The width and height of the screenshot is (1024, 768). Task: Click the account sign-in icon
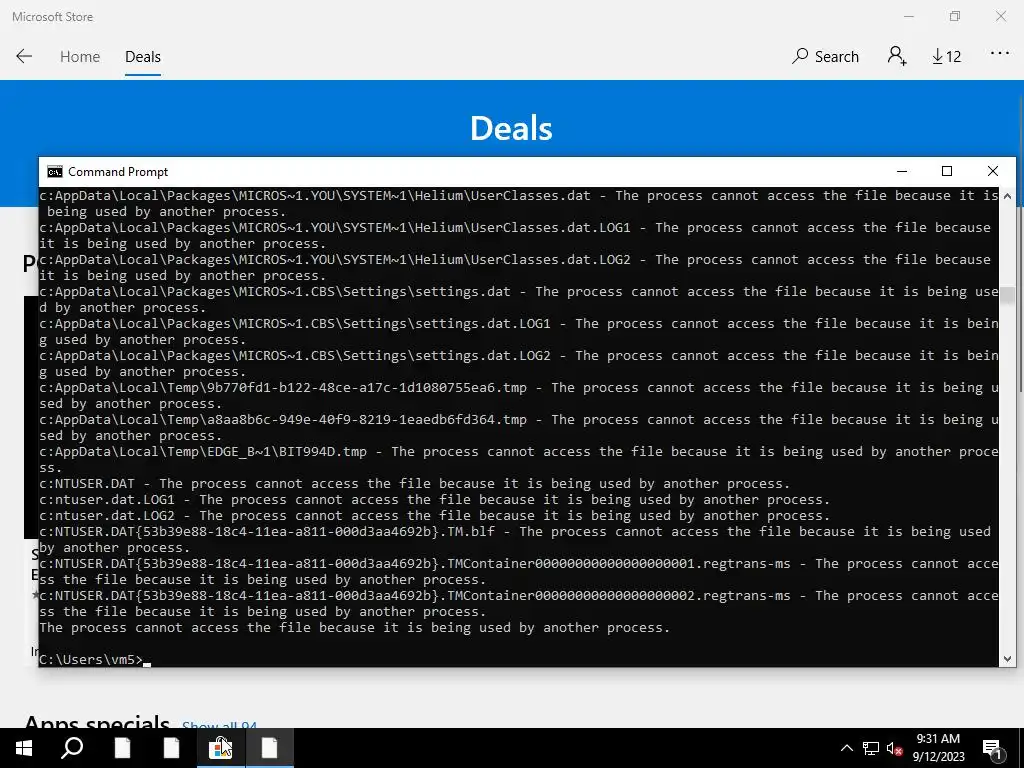[897, 56]
